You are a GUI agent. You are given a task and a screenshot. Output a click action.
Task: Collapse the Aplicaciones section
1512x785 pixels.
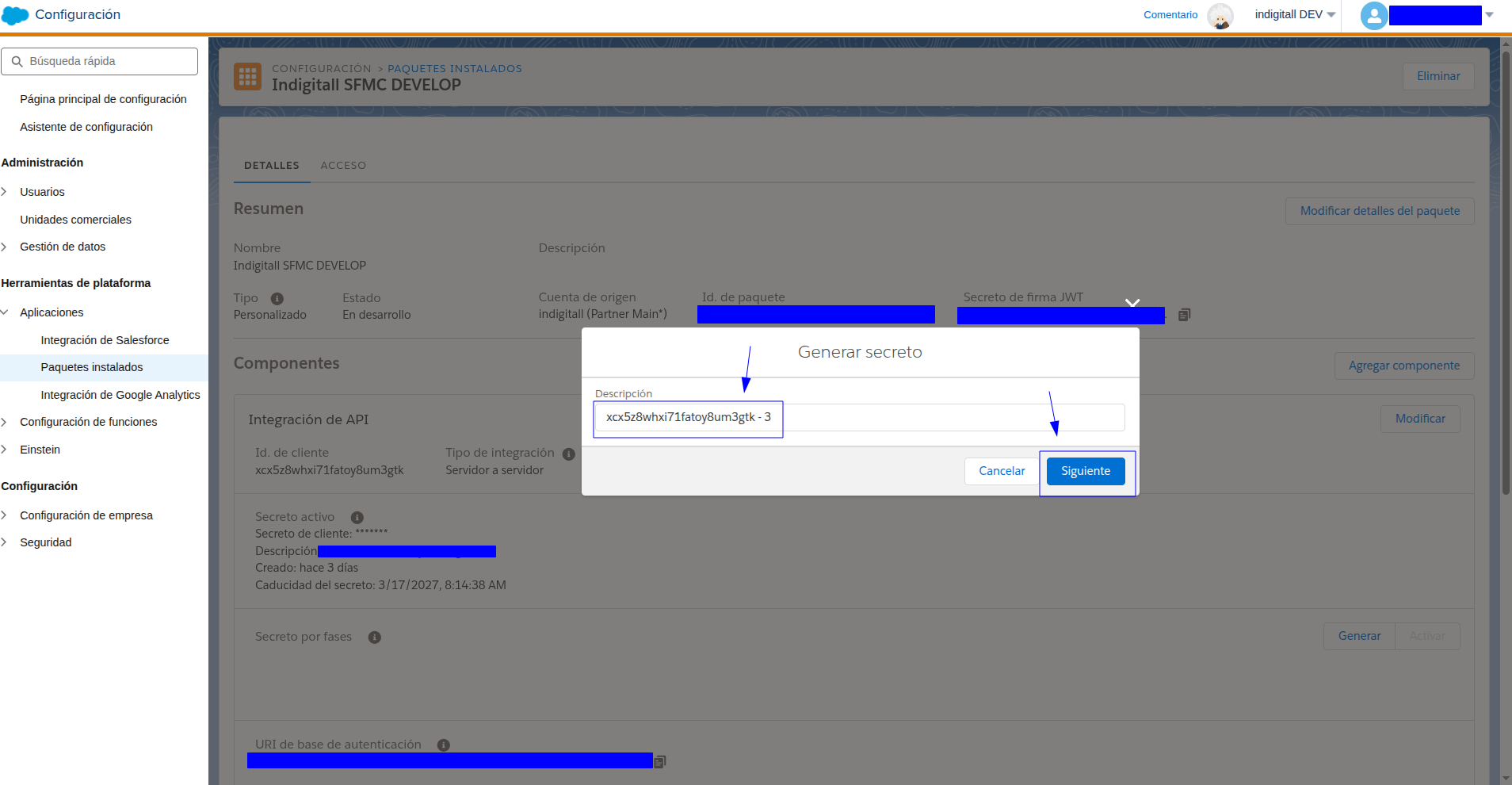click(x=5, y=312)
